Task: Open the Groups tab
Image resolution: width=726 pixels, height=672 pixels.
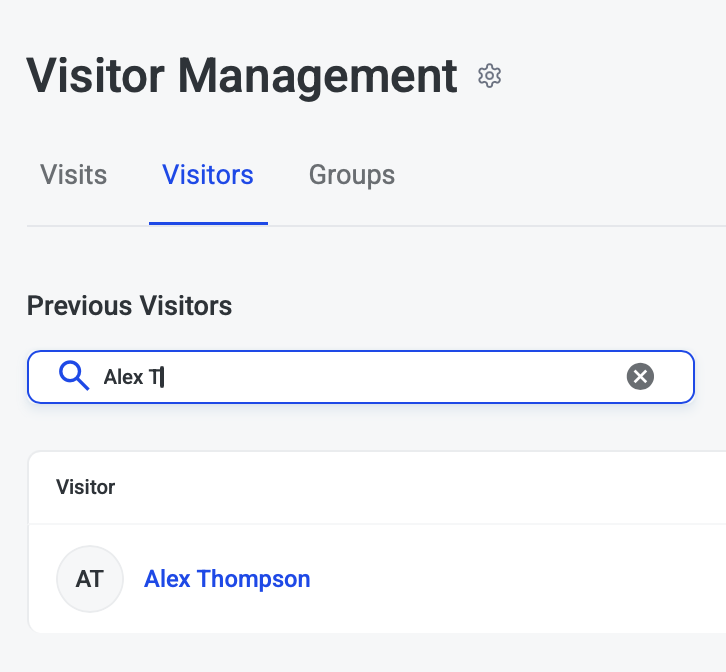Action: click(x=351, y=175)
